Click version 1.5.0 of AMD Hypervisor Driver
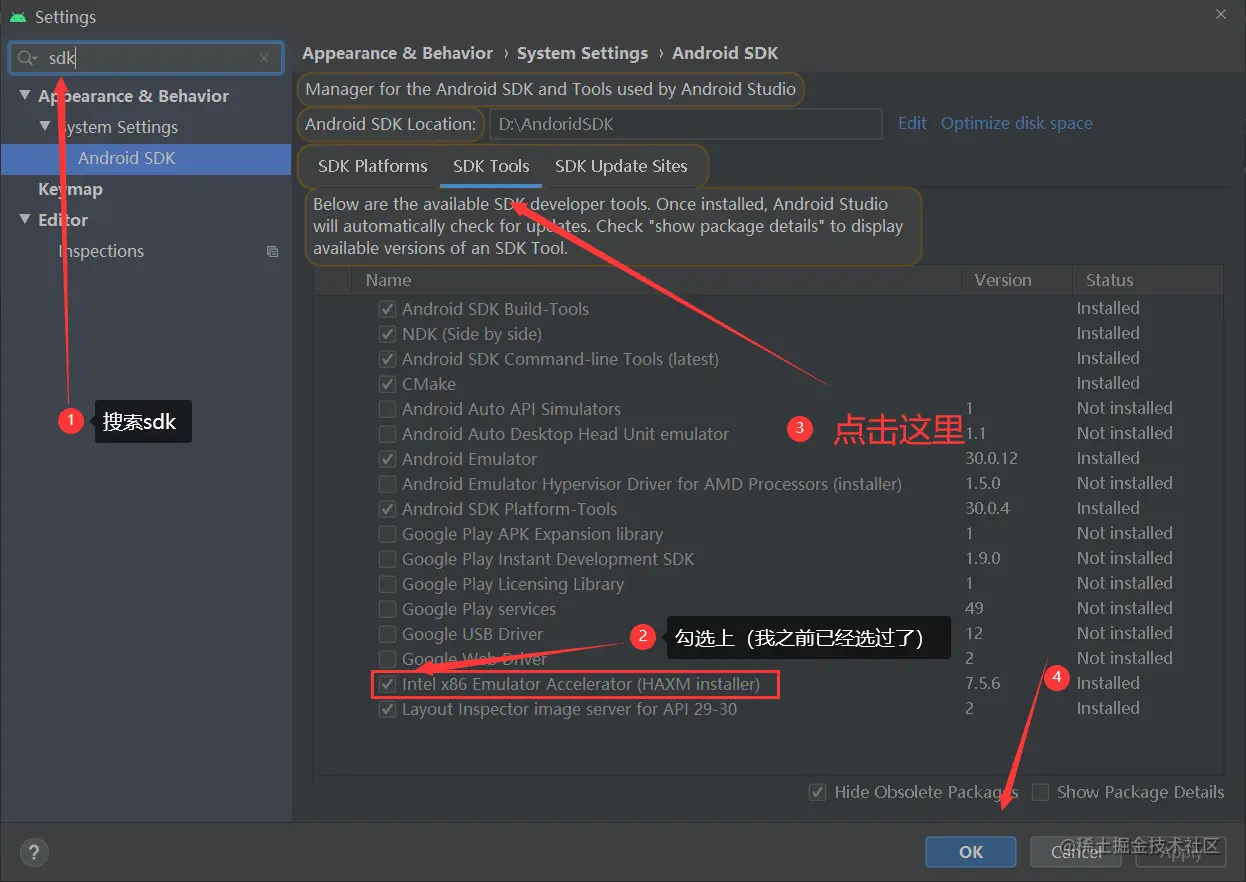 pyautogui.click(x=983, y=483)
